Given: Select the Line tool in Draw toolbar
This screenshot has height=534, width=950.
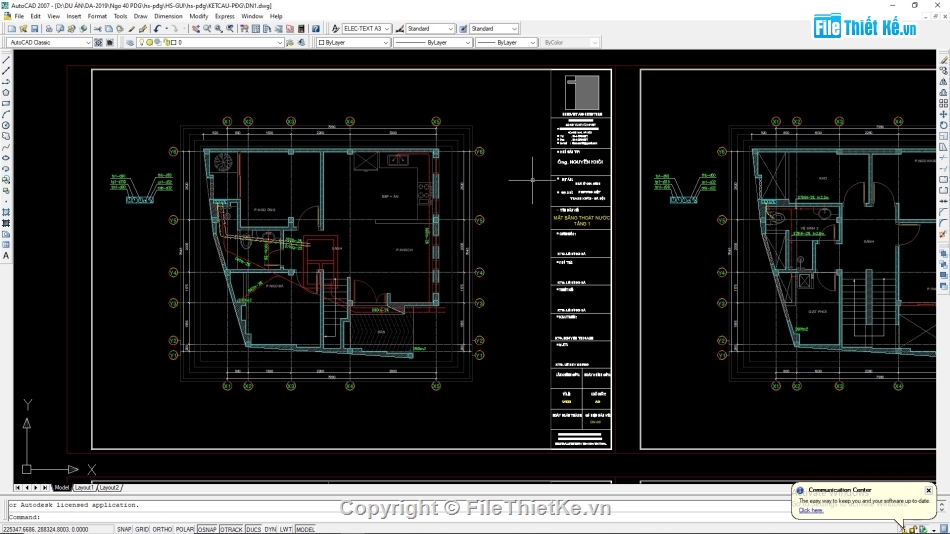Looking at the screenshot, I should (6, 60).
